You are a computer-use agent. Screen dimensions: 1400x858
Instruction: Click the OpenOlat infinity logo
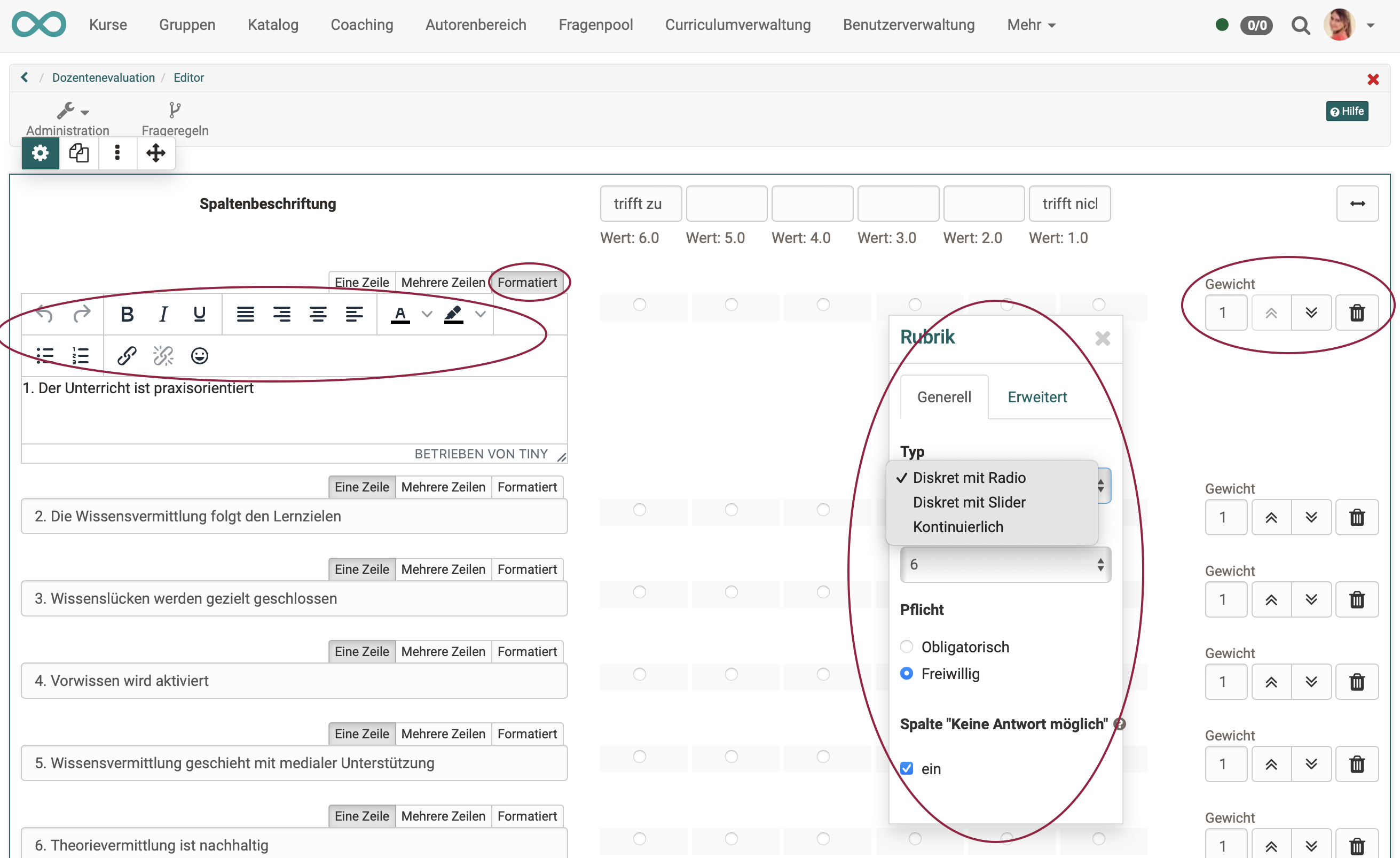38,25
